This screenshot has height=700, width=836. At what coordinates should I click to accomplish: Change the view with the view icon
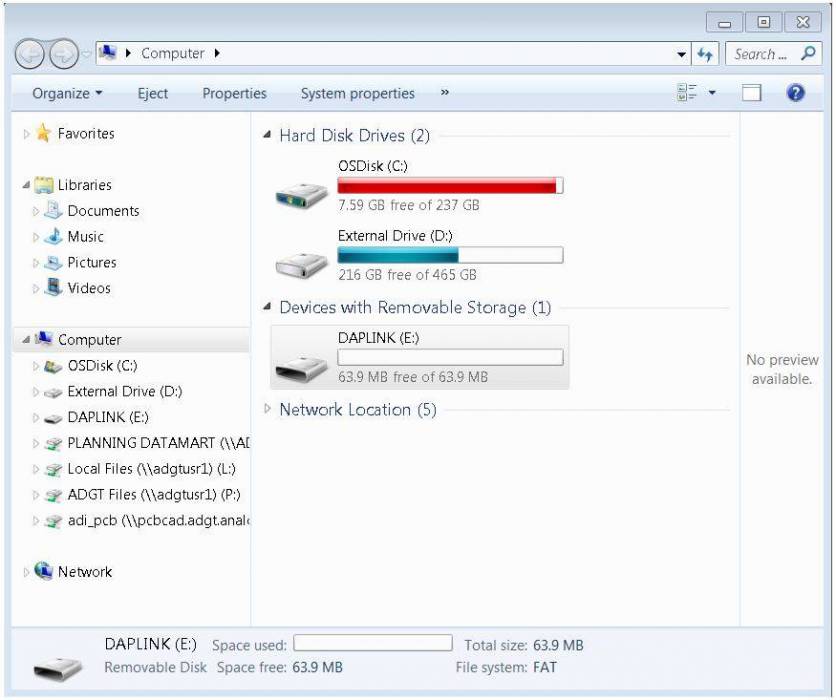[687, 93]
